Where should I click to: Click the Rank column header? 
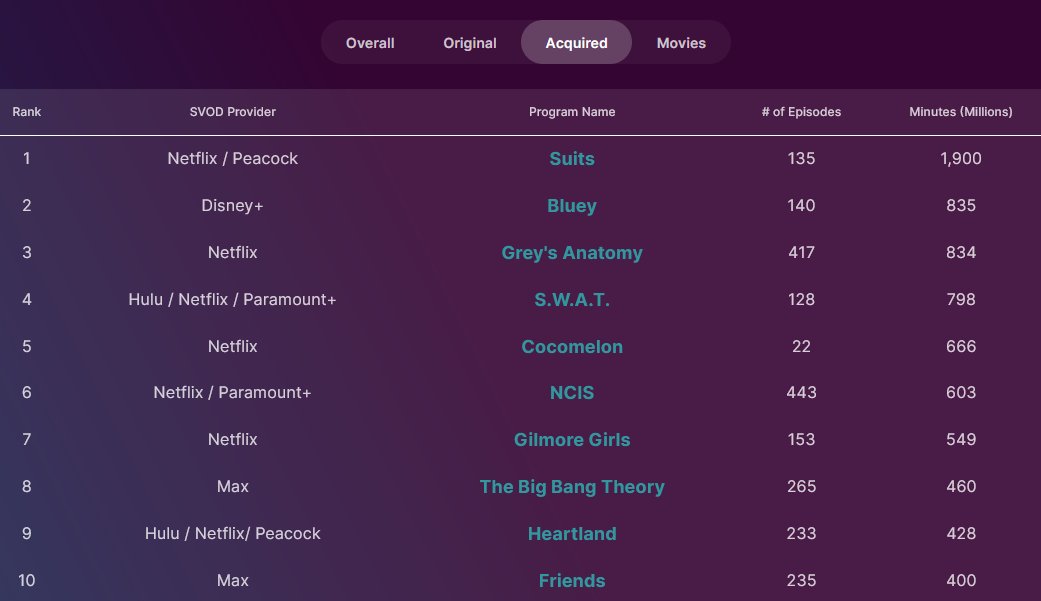click(x=27, y=112)
